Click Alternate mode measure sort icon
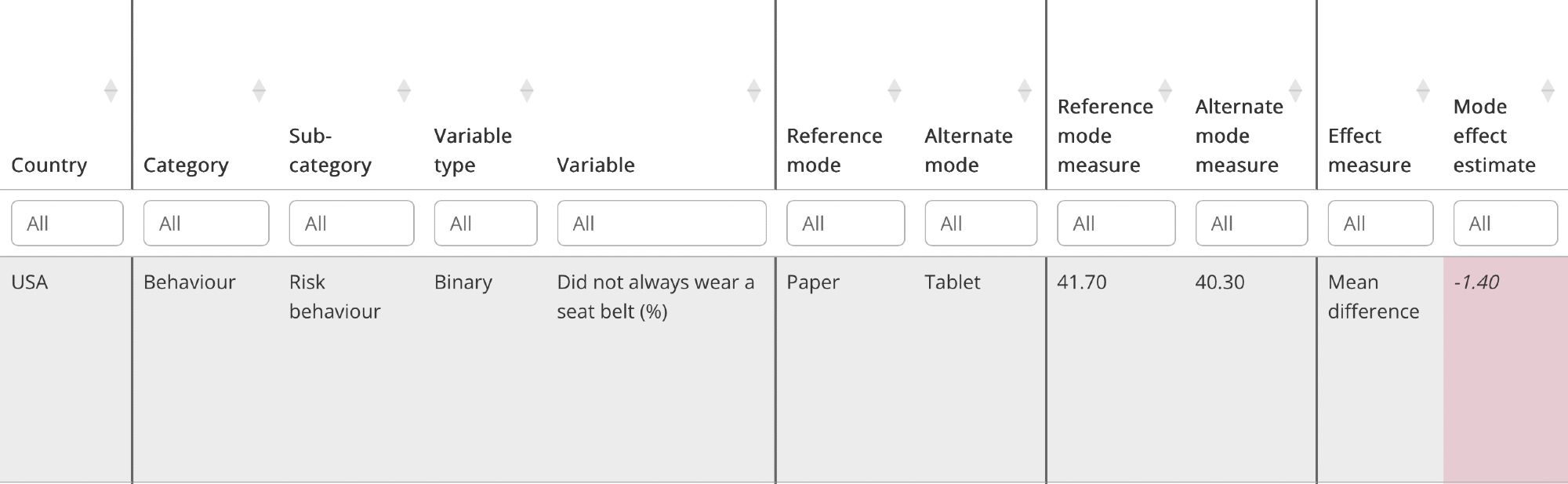1568x484 pixels. (1295, 91)
